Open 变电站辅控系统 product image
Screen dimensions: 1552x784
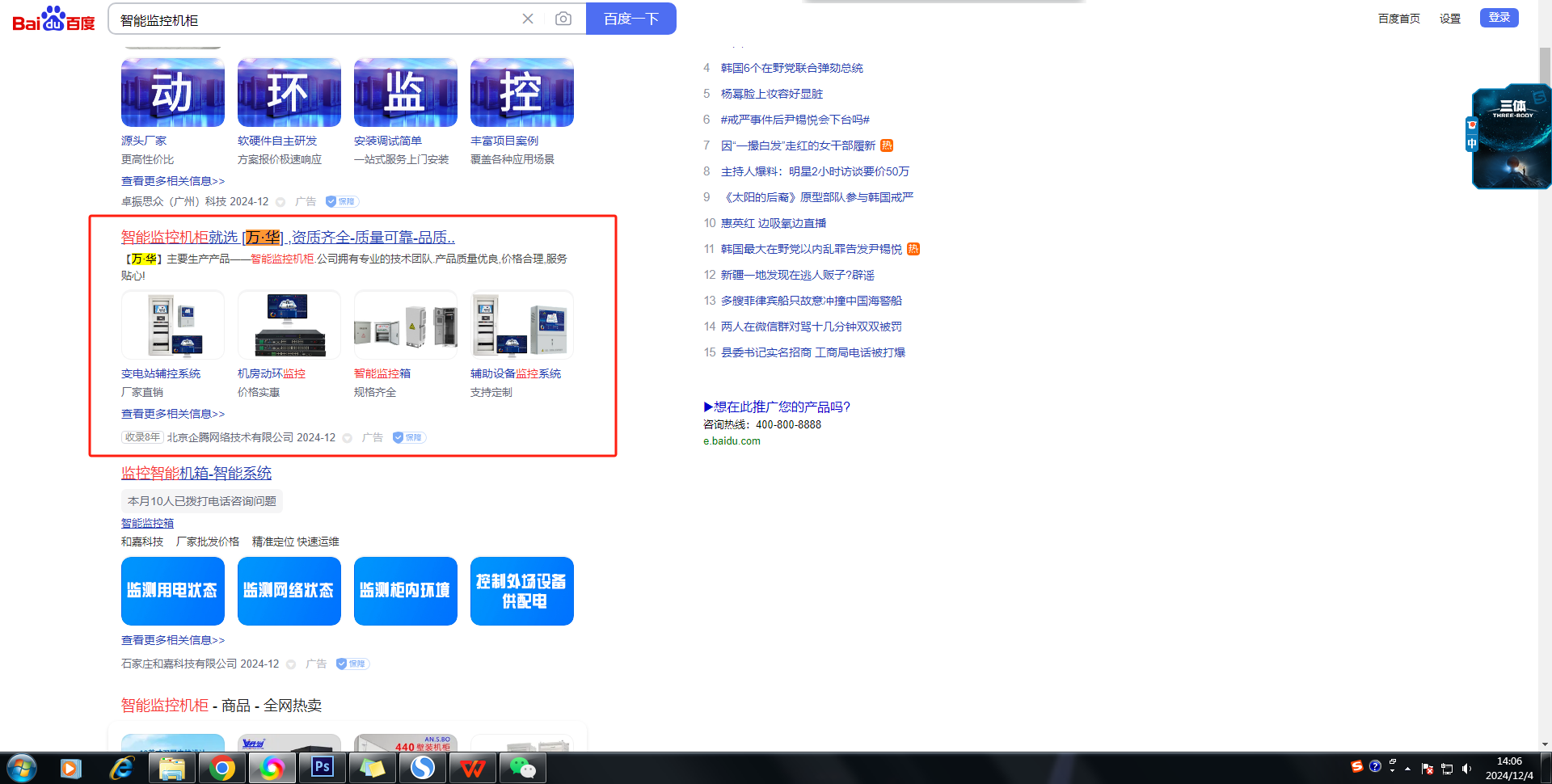[173, 325]
